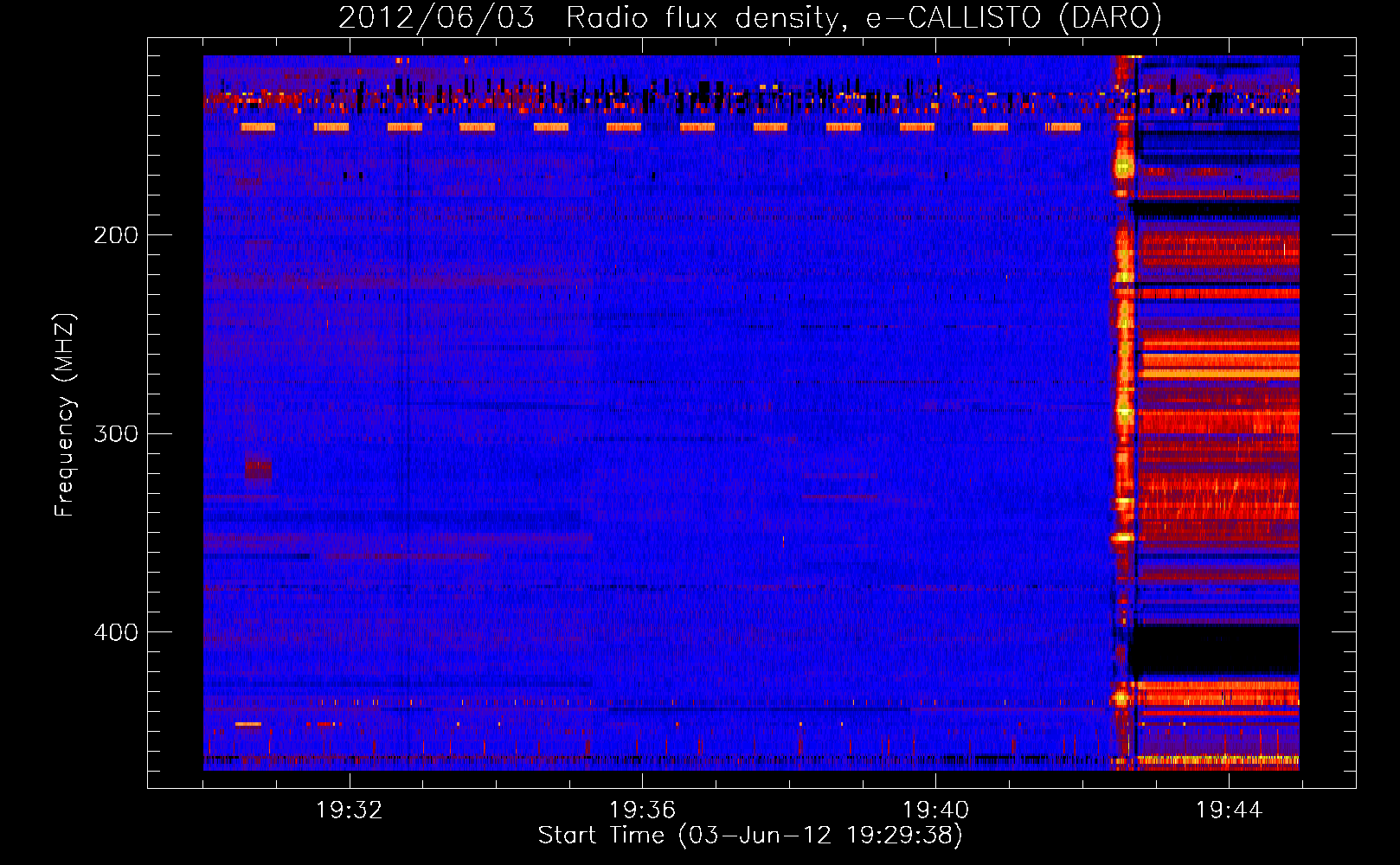Click the black data gap near 400 MHz
Screen dimensions: 1400x865
[1216, 650]
